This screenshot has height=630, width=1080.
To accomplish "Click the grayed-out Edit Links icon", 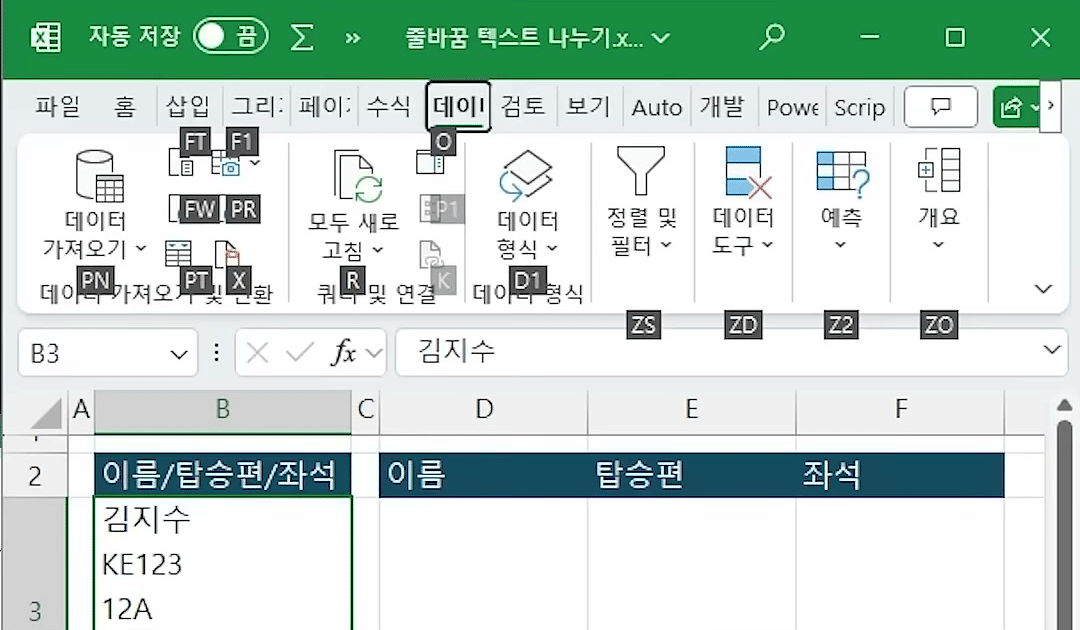I will (x=431, y=254).
